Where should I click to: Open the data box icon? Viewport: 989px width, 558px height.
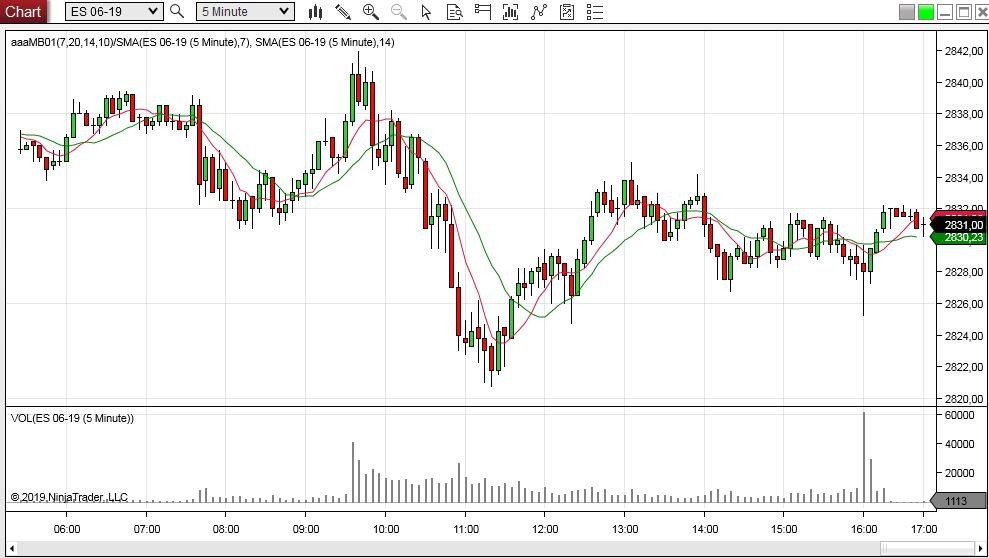[454, 11]
